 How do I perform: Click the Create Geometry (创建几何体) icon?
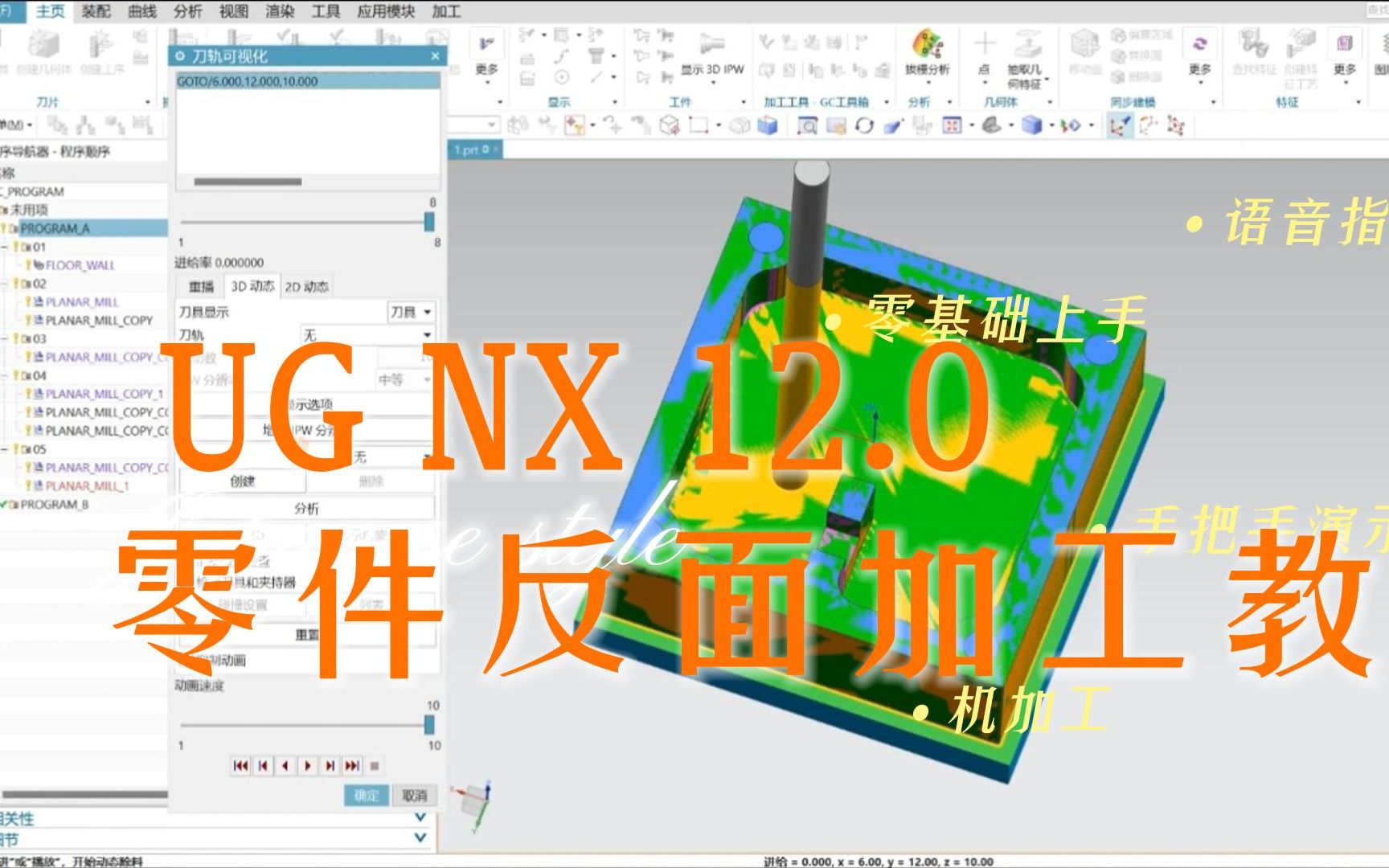pyautogui.click(x=44, y=44)
